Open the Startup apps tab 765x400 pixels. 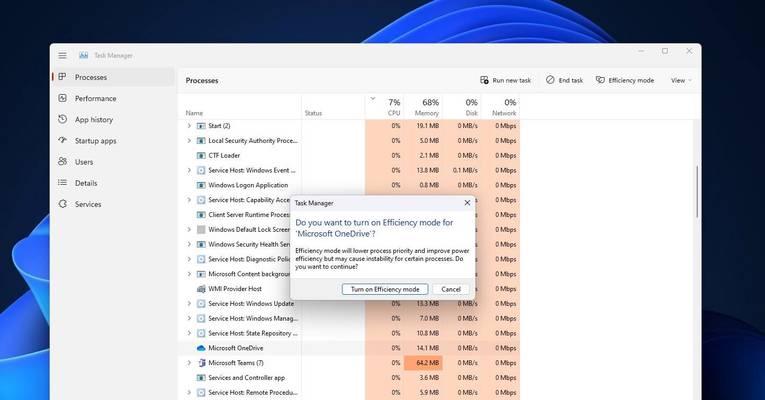[x=113, y=140]
